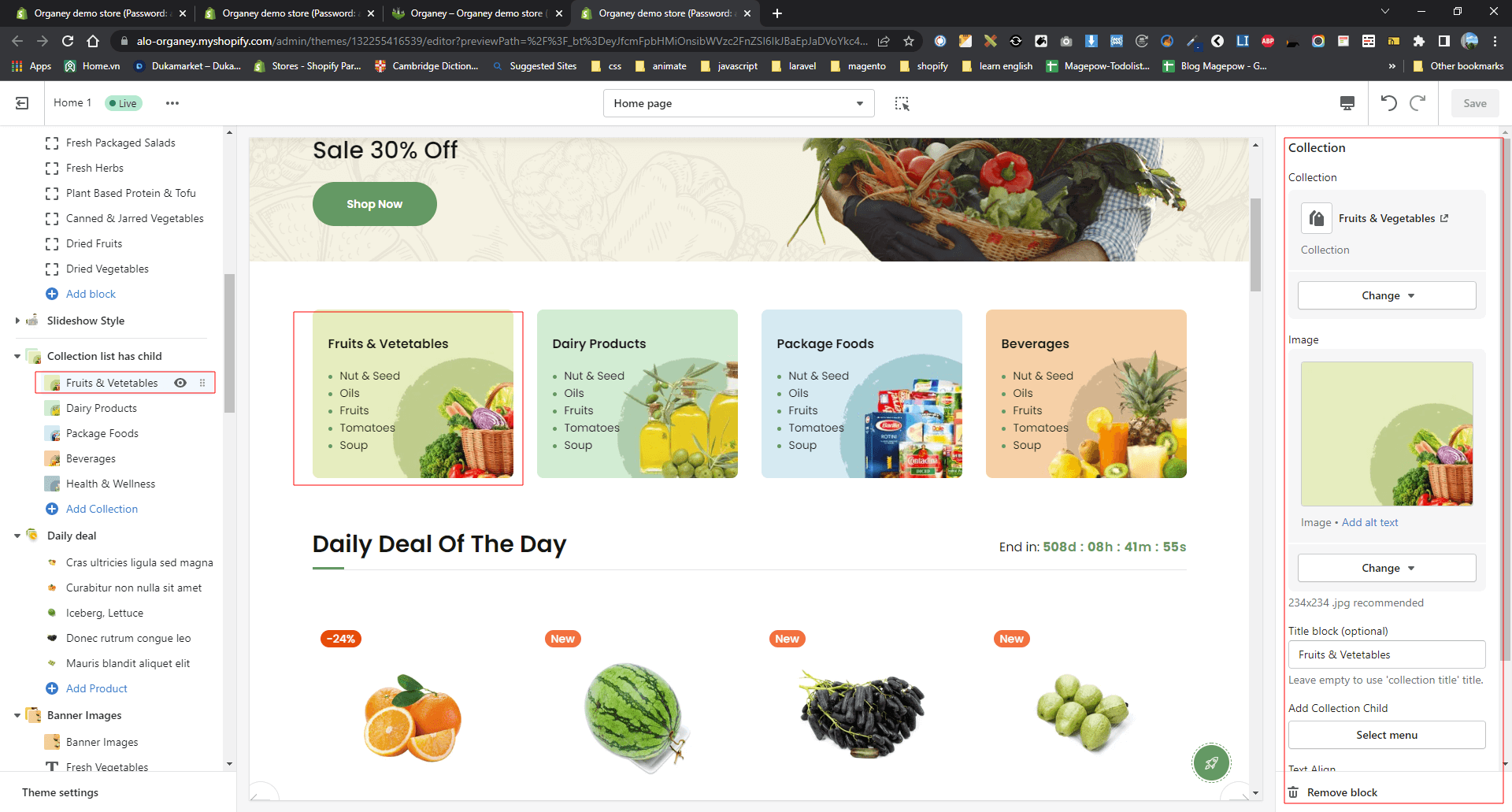Open the three-dots theme actions menu
Viewport: 1512px width, 812px height.
172,103
